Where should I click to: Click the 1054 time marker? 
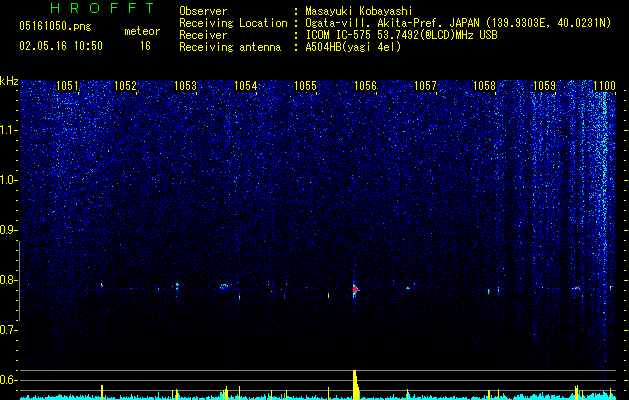point(246,86)
